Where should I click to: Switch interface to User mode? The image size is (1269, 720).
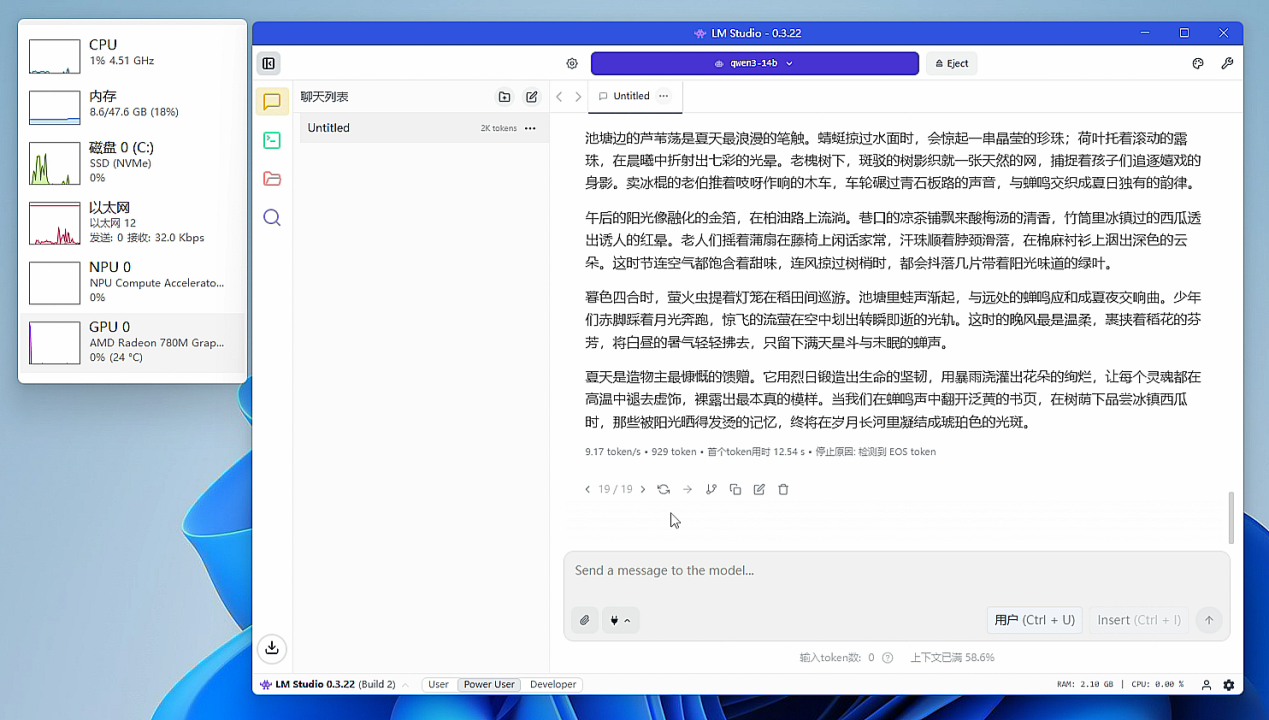click(x=438, y=684)
